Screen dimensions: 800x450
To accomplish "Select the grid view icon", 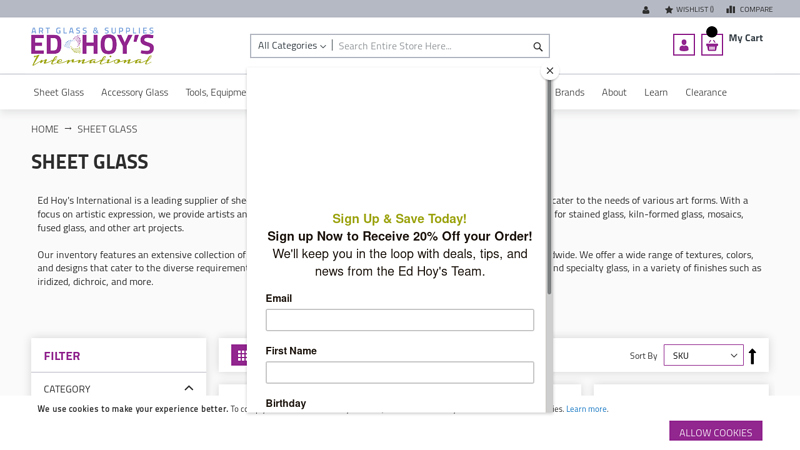I will tap(241, 355).
